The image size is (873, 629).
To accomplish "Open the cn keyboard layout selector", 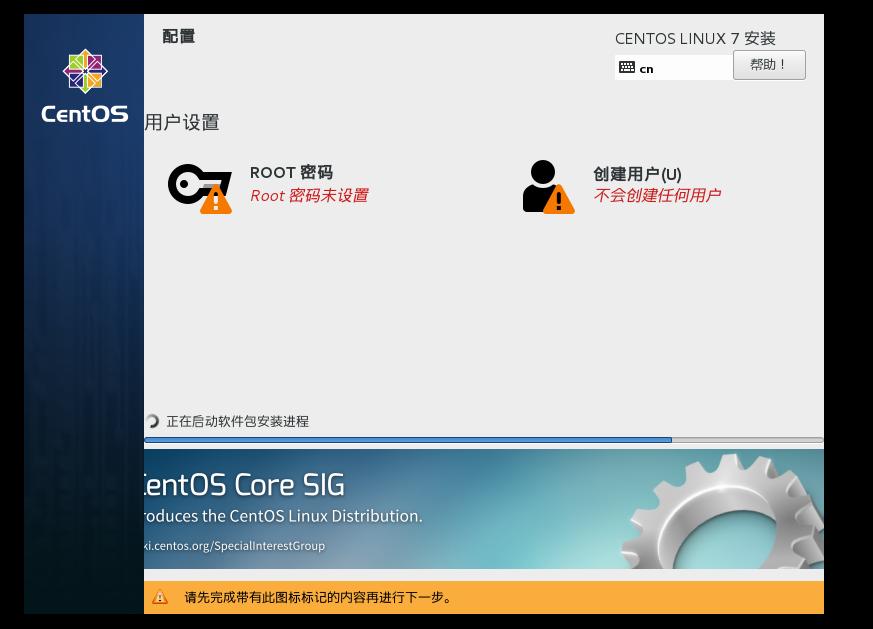I will coord(673,67).
